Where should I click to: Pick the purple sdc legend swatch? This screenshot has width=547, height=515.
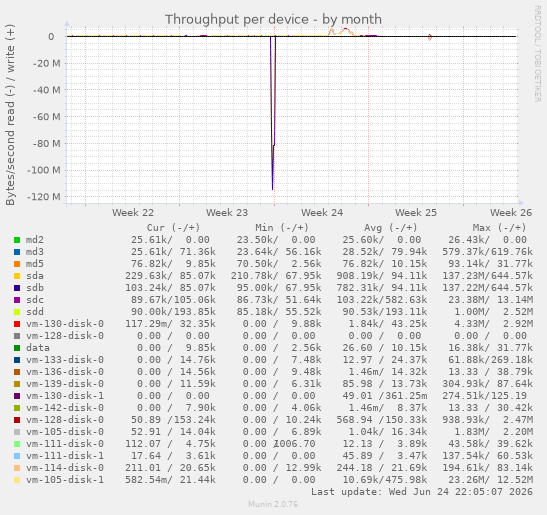[x=17, y=300]
